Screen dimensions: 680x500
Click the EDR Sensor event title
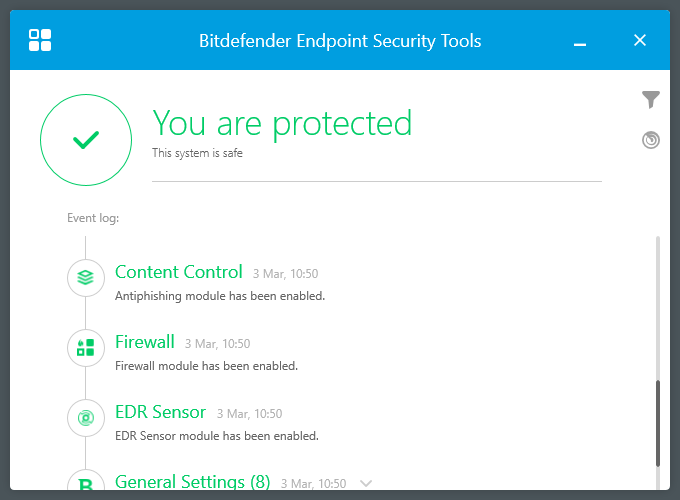pyautogui.click(x=160, y=412)
